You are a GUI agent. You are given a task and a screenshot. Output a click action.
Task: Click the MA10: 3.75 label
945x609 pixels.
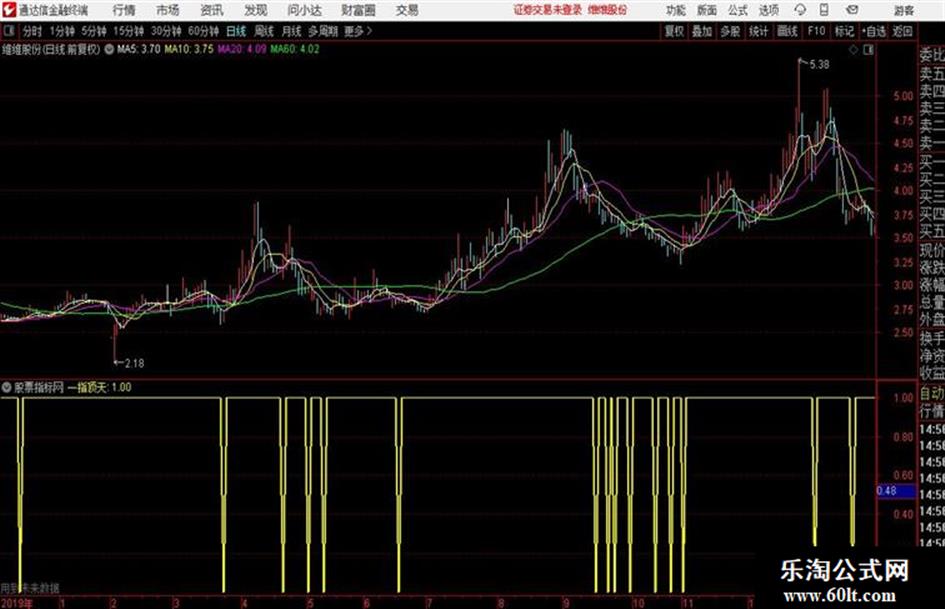click(189, 49)
